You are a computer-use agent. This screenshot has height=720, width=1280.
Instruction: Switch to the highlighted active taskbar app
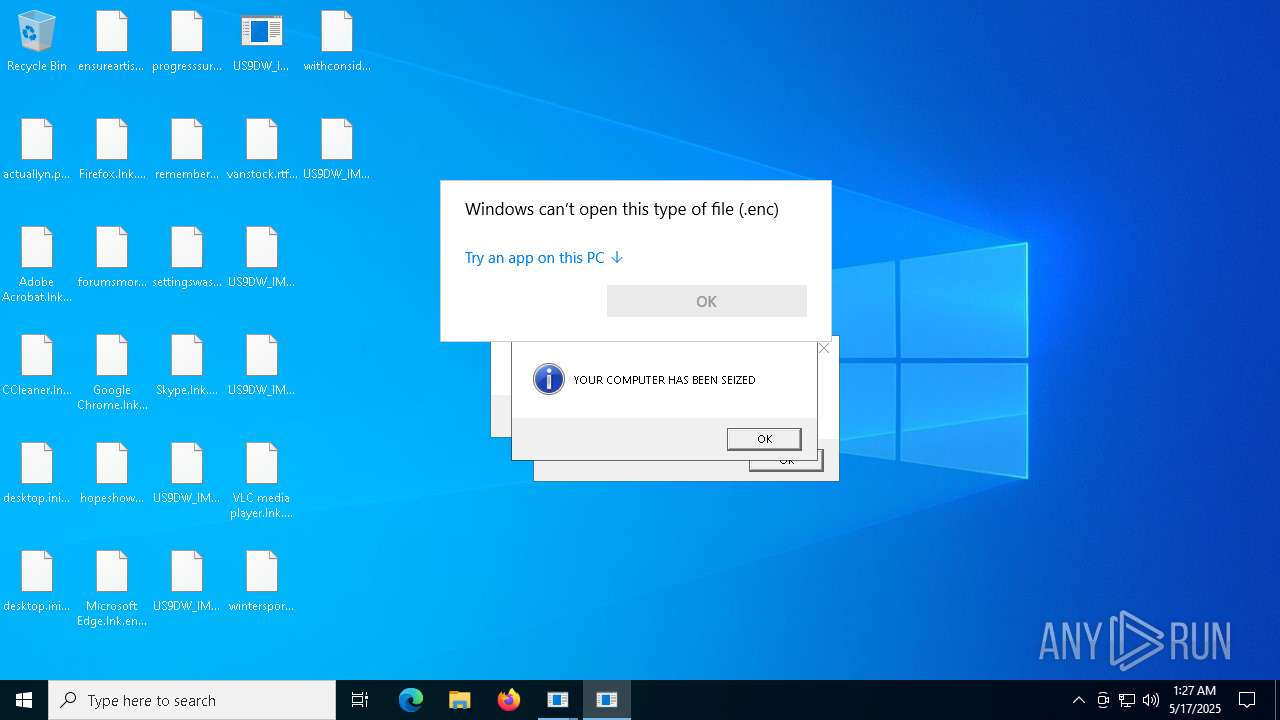click(607, 700)
